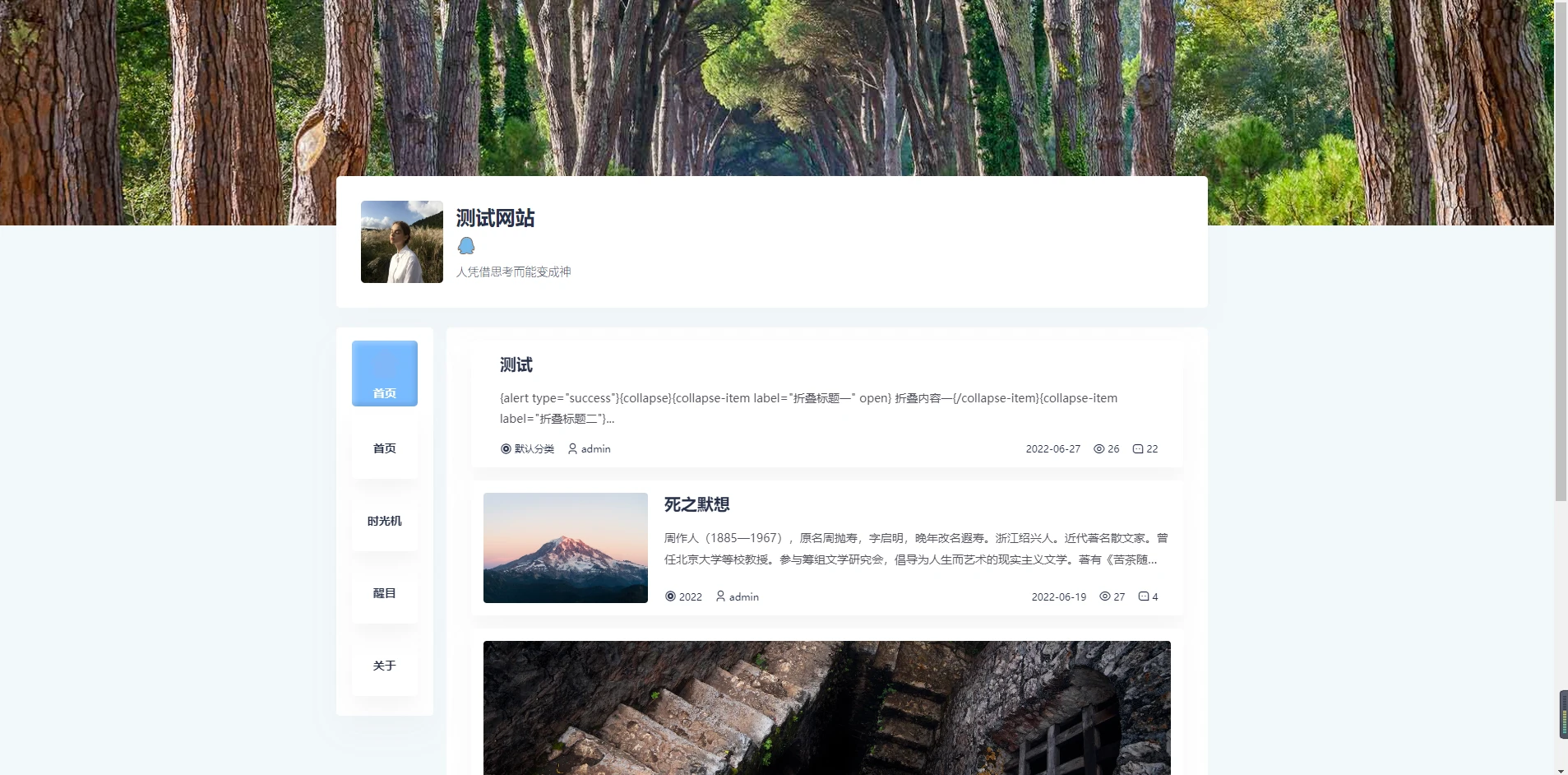The width and height of the screenshot is (1568, 775).
Task: Select the white 首页 sidebar item
Action: coord(385,448)
